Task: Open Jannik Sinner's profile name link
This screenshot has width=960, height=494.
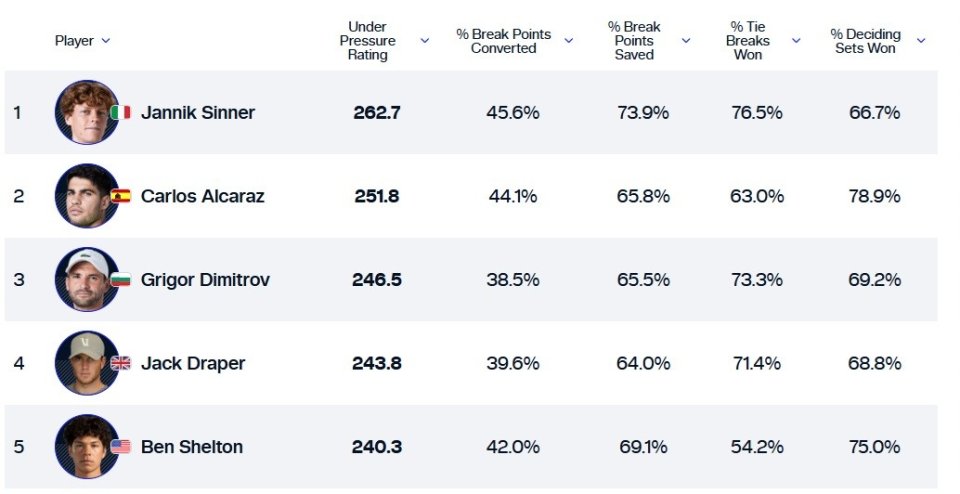Action: tap(198, 113)
